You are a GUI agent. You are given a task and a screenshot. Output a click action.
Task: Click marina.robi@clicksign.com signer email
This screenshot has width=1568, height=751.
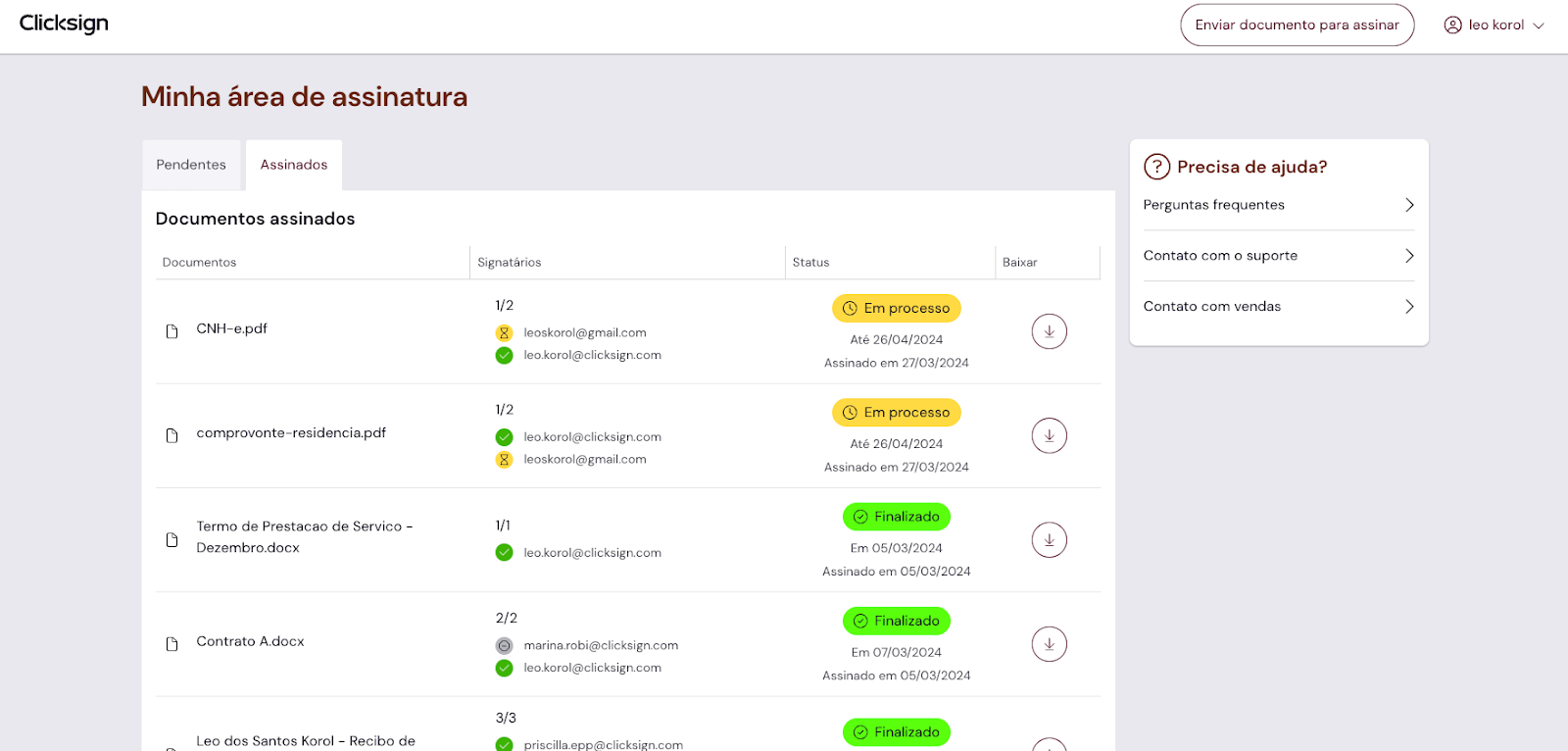601,646
